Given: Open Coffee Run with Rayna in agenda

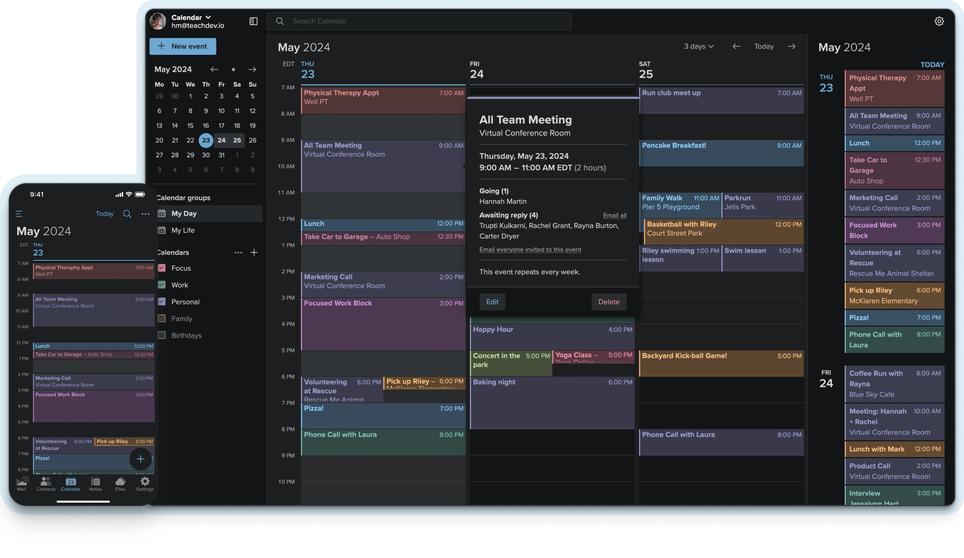Looking at the screenshot, I should tap(895, 383).
